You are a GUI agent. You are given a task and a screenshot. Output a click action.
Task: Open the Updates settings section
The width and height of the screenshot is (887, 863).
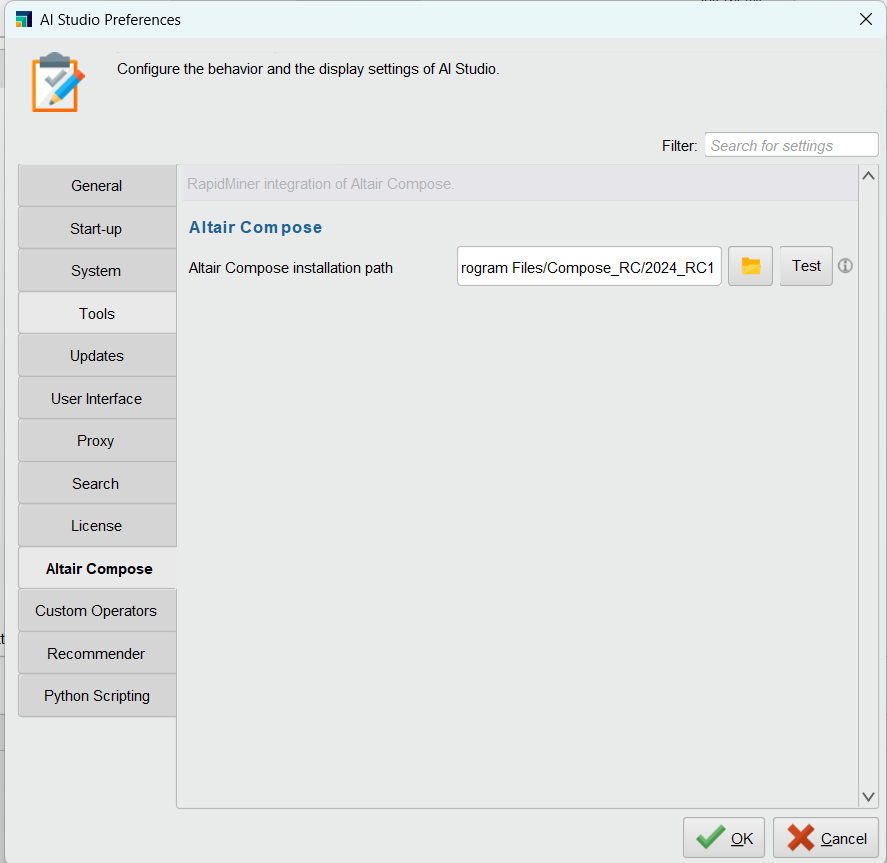click(x=96, y=355)
